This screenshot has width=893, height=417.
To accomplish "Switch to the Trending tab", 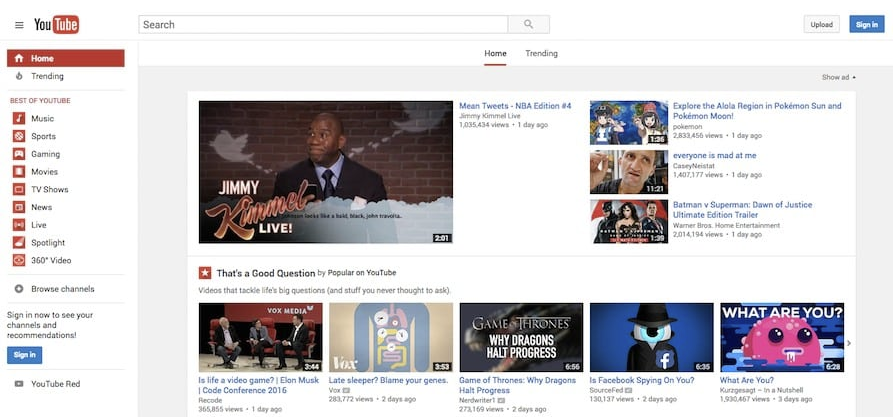I will pos(541,54).
